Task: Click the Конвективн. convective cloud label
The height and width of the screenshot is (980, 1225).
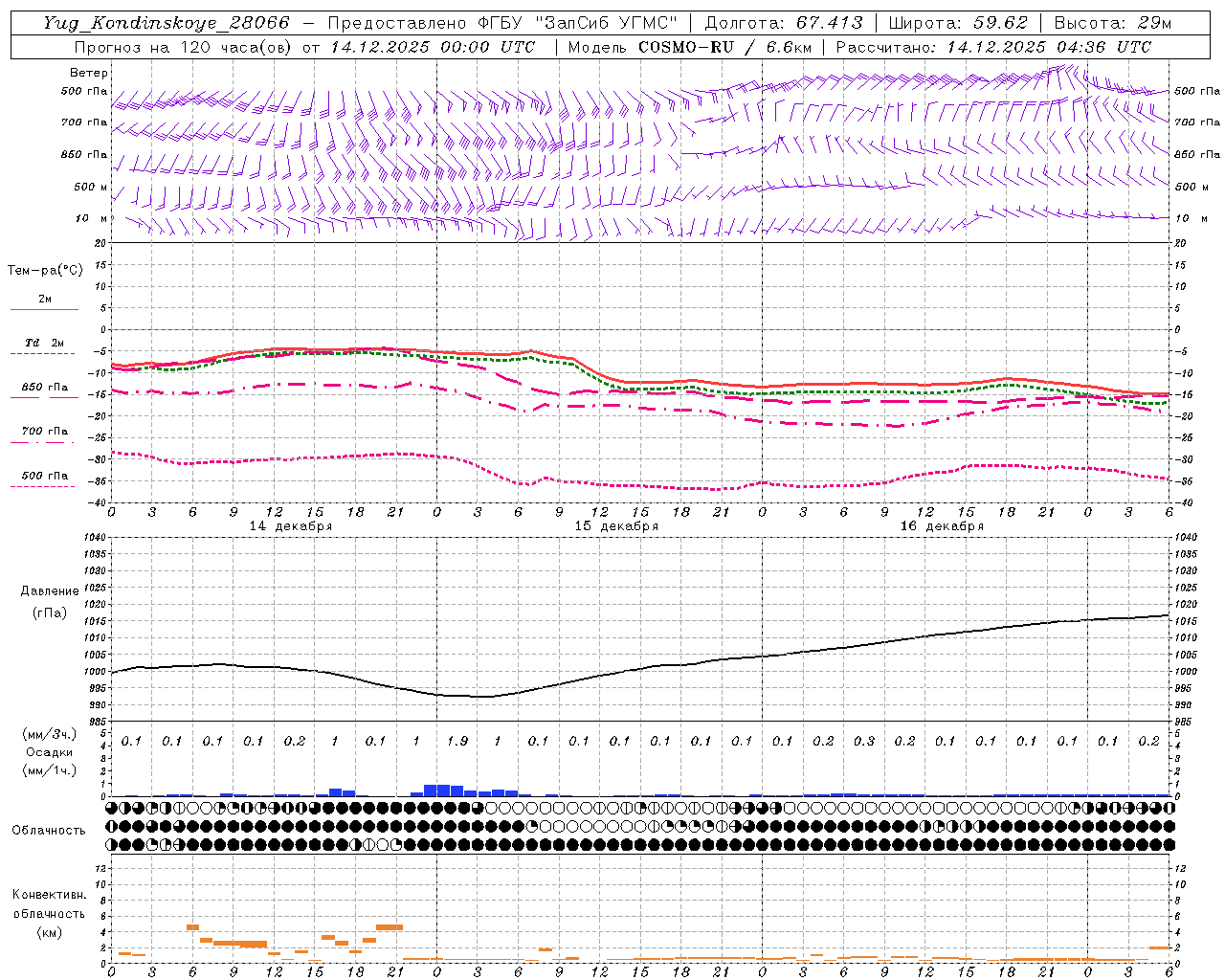Action: coord(49,895)
